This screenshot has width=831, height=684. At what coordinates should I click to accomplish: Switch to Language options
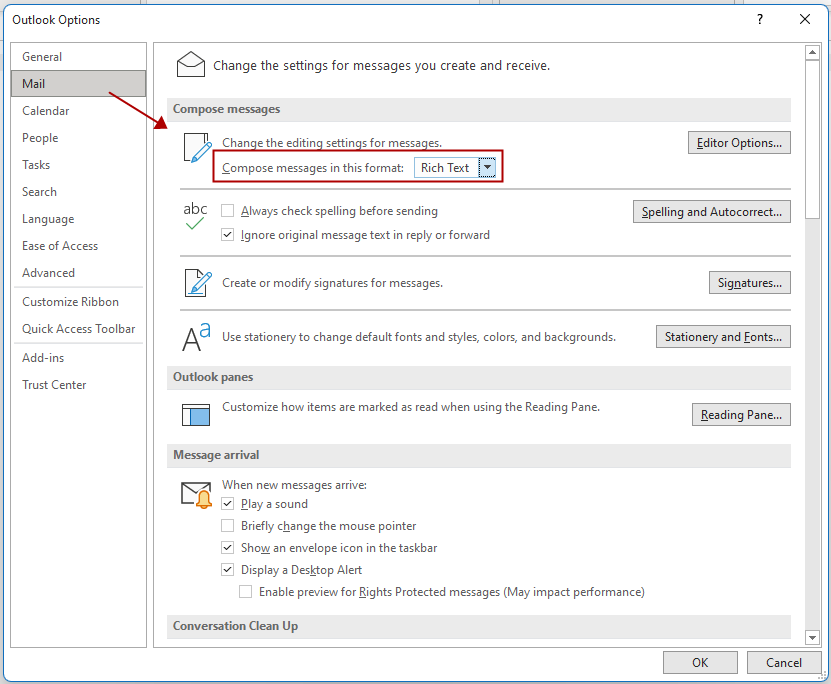coord(78,219)
